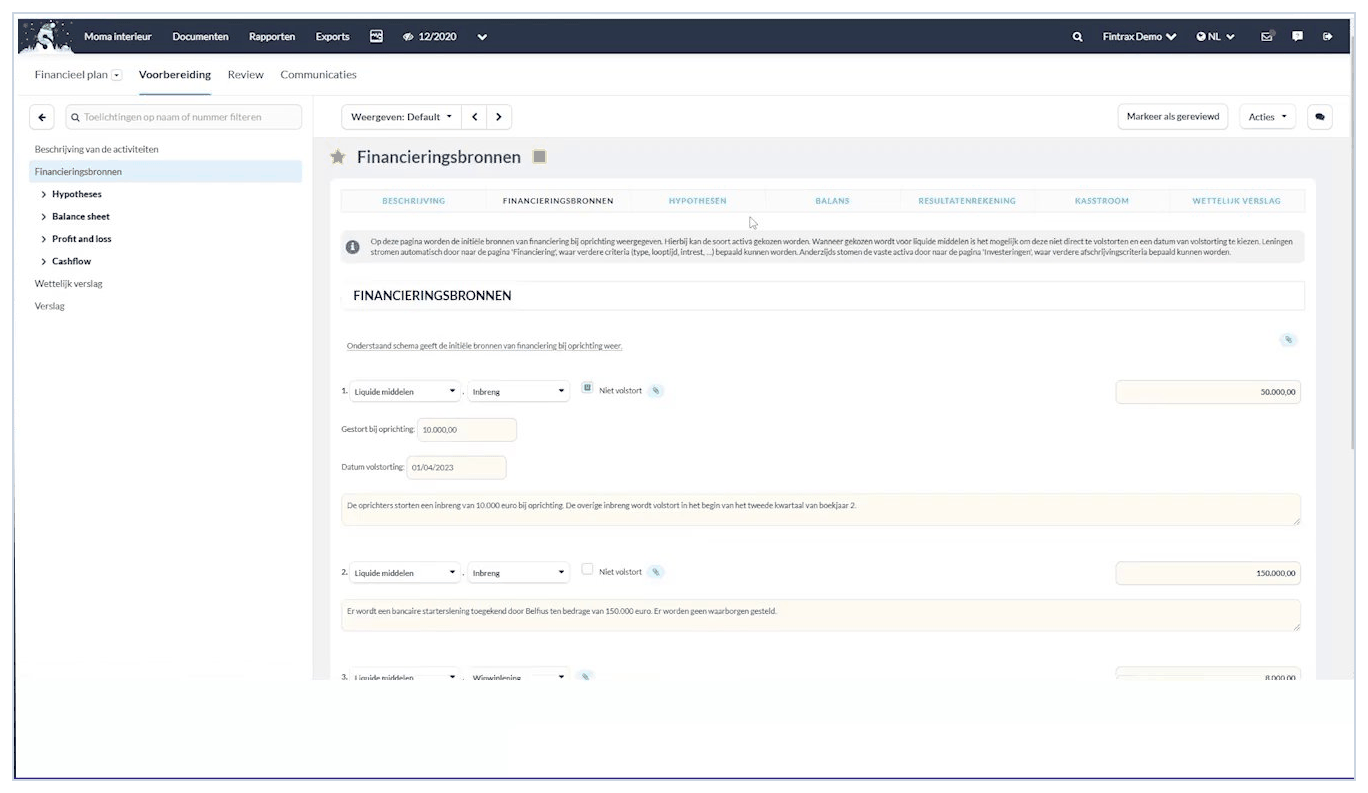1368x793 pixels.
Task: Click the 150.000,00 amount field on row 2
Action: (1208, 573)
